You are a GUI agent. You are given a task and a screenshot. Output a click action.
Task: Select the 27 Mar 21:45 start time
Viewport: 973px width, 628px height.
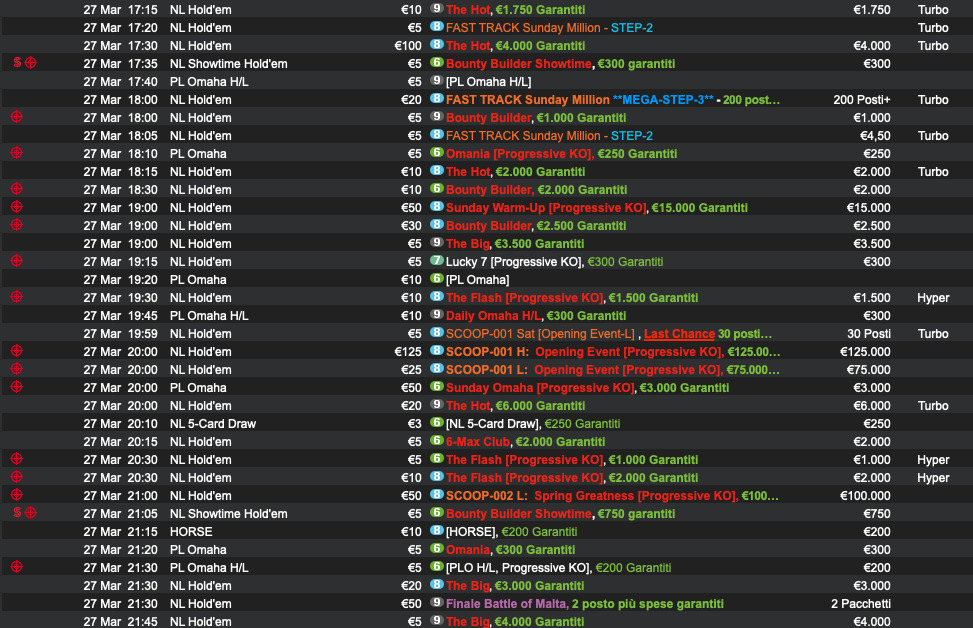coord(120,621)
